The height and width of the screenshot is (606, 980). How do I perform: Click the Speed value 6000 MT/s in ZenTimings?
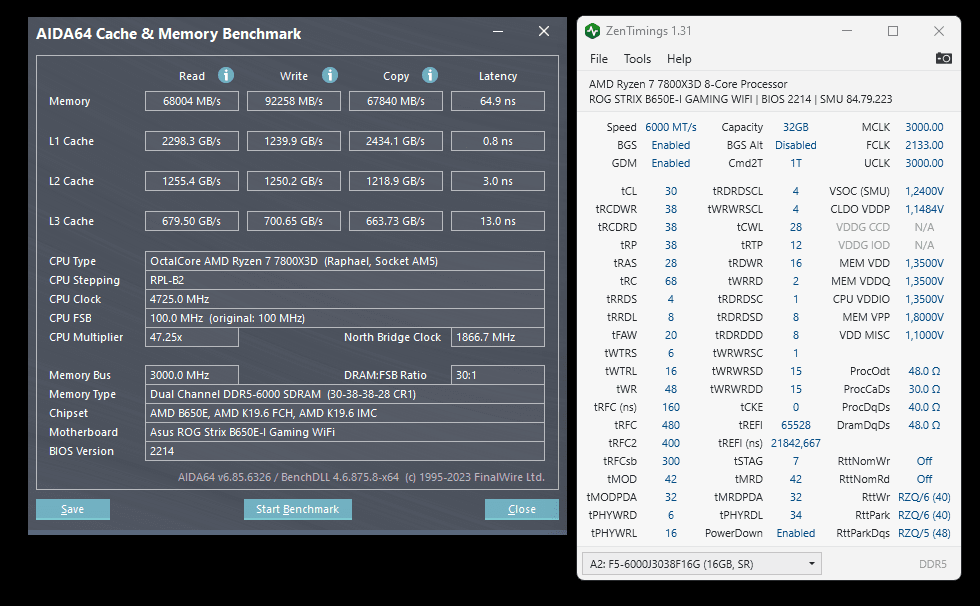pos(671,127)
